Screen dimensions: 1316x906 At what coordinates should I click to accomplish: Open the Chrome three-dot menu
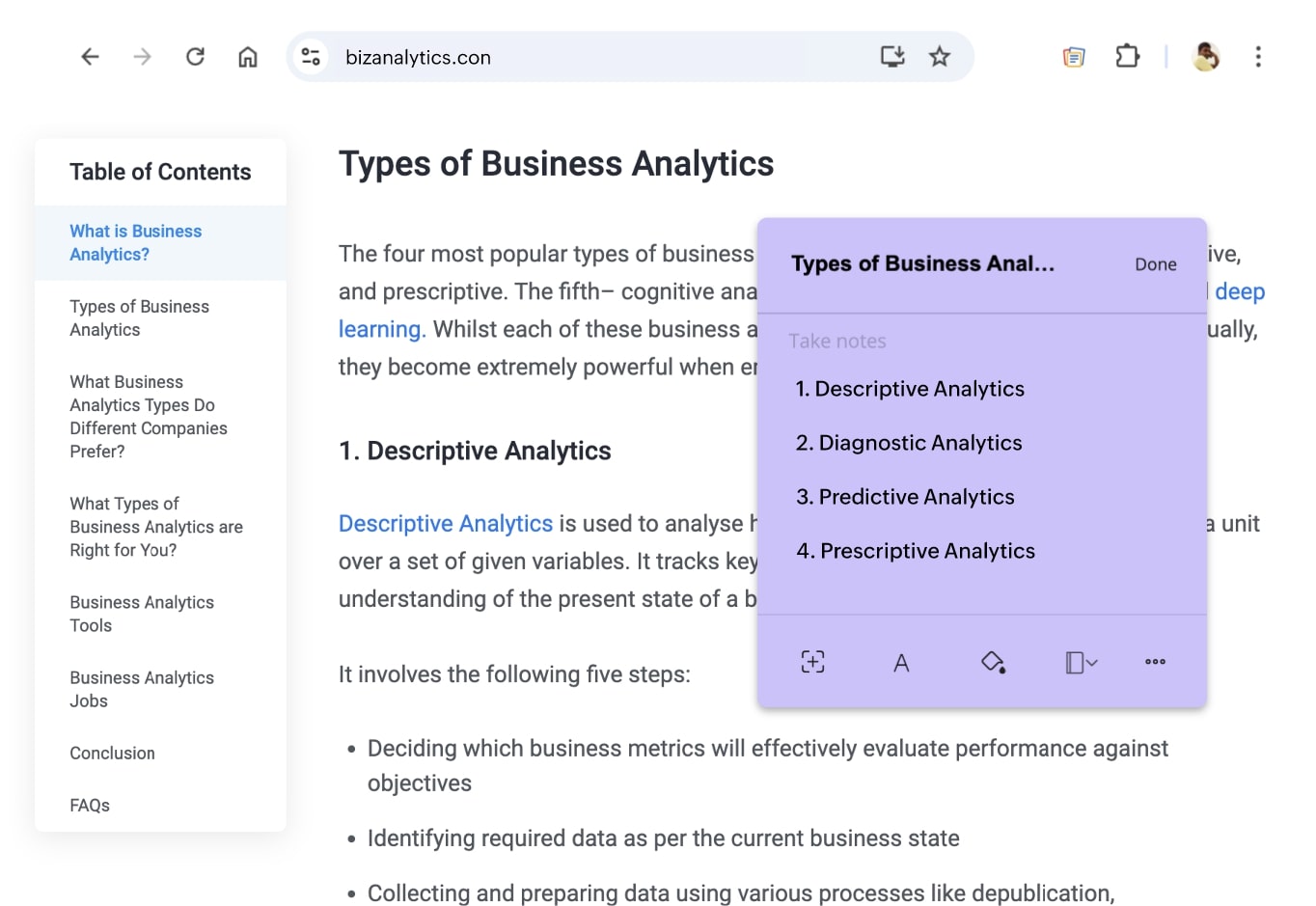(1258, 57)
